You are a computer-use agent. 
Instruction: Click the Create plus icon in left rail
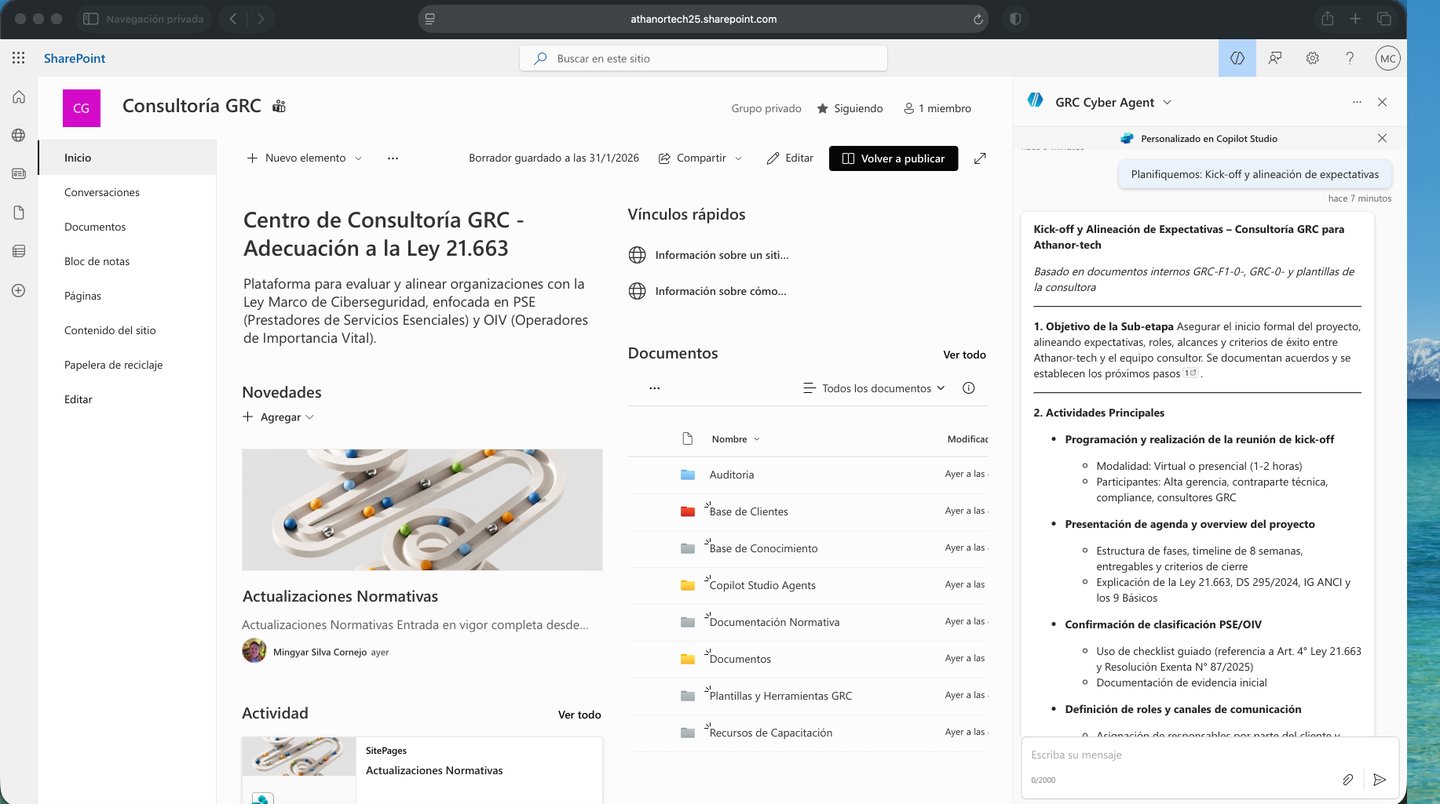(x=18, y=290)
